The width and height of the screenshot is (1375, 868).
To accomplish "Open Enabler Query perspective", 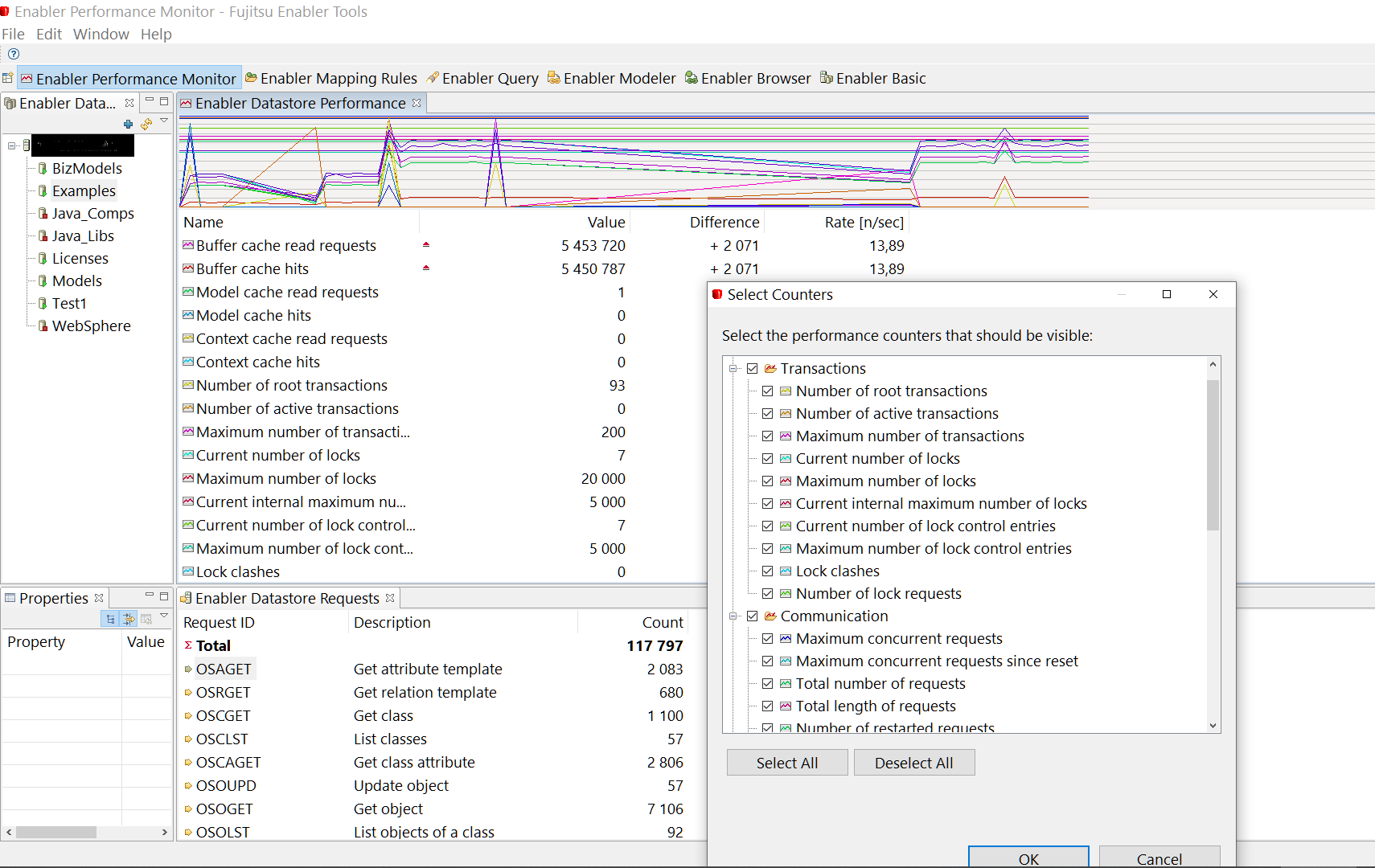I will pyautogui.click(x=482, y=78).
